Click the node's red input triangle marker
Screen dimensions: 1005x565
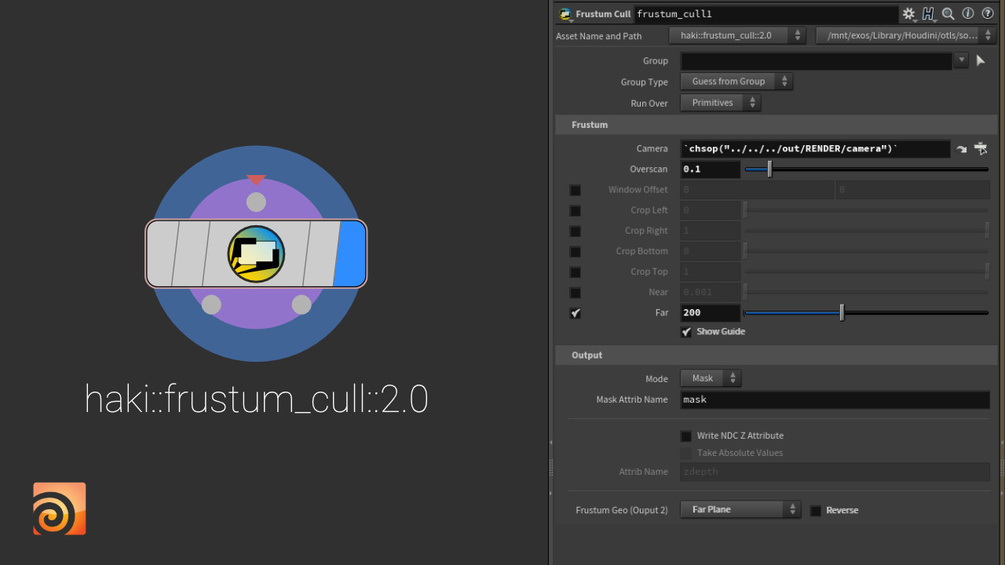point(256,179)
